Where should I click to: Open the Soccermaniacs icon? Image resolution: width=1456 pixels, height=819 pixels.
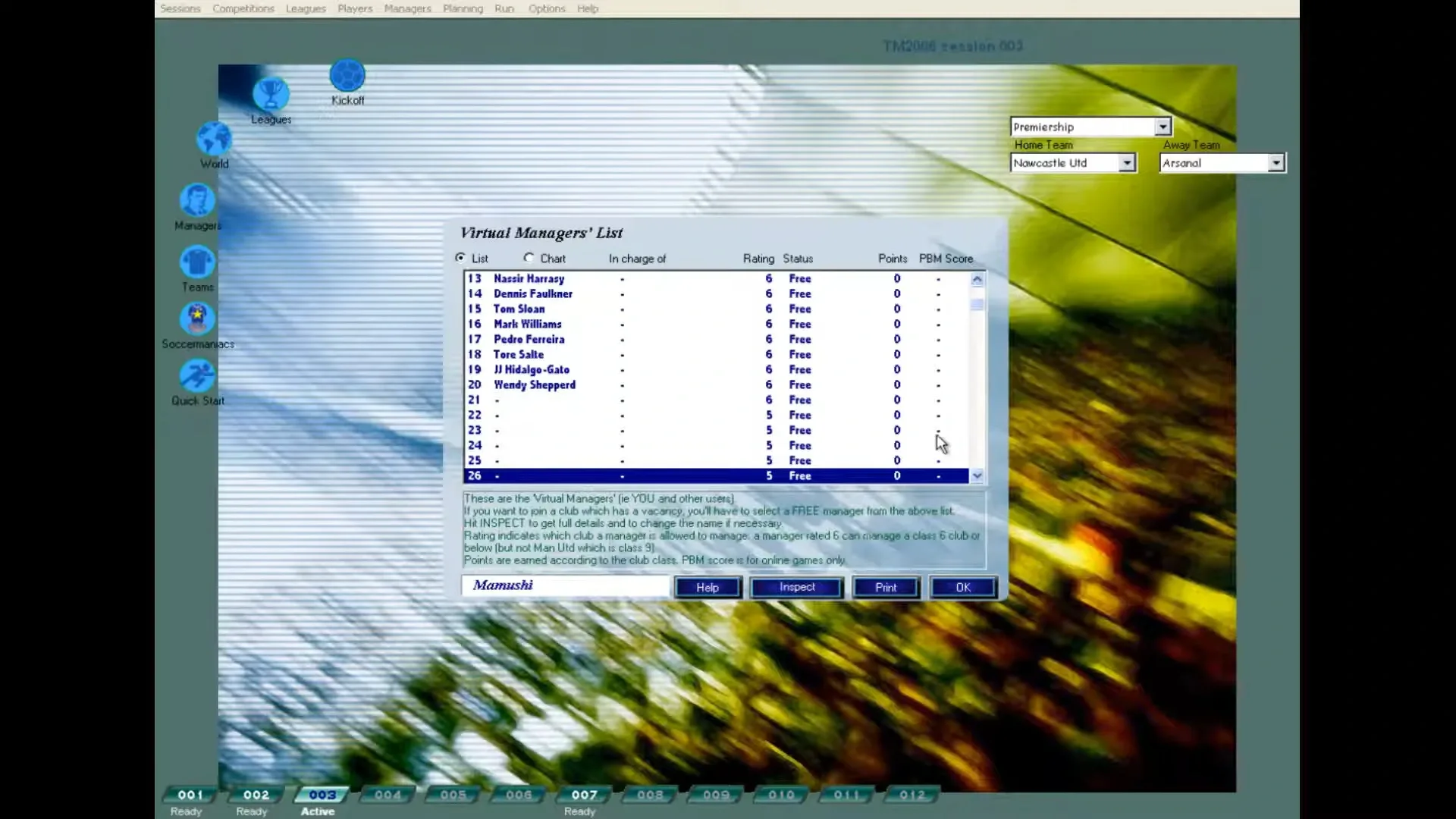point(197,318)
